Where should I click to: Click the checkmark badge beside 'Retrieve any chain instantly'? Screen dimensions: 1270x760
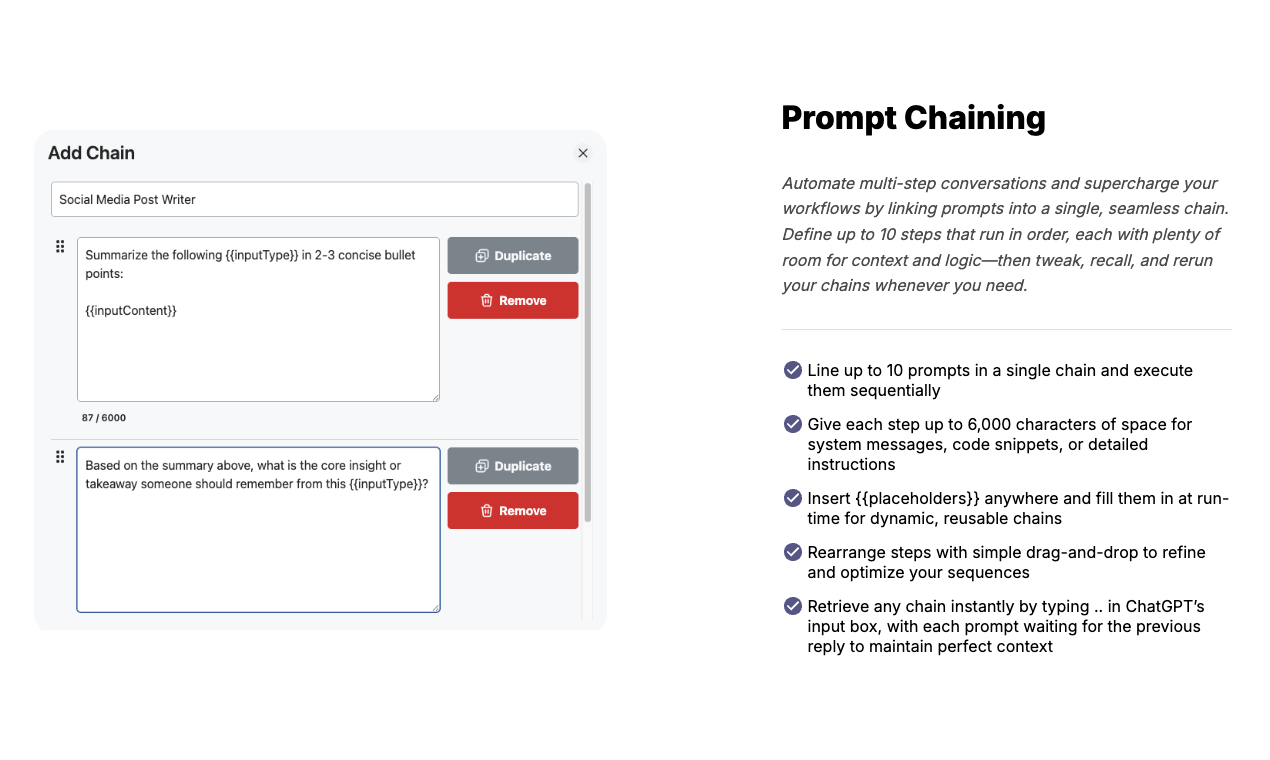[792, 605]
